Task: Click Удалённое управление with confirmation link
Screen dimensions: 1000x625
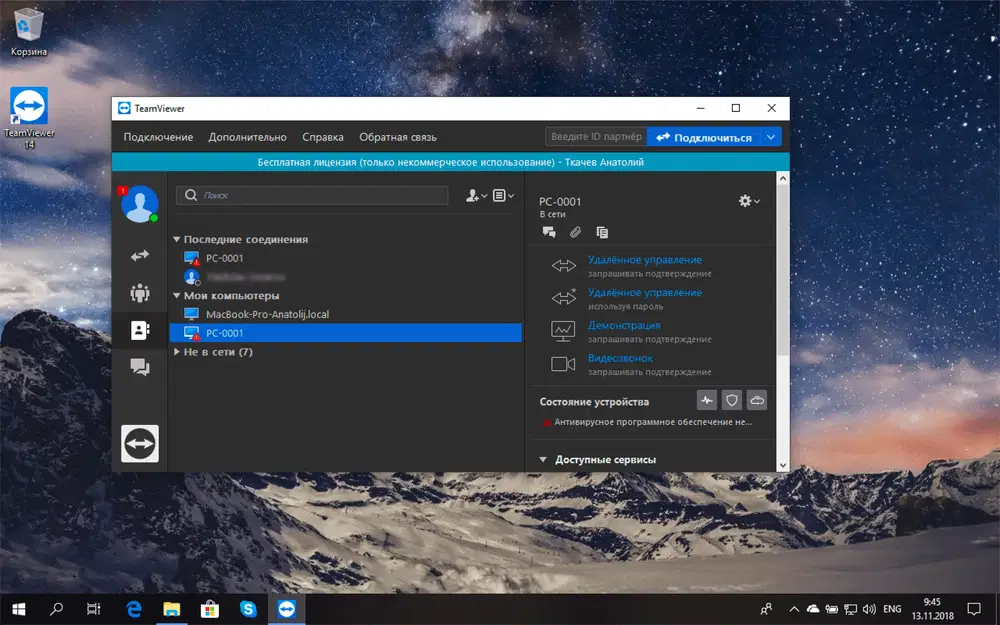Action: coord(645,260)
